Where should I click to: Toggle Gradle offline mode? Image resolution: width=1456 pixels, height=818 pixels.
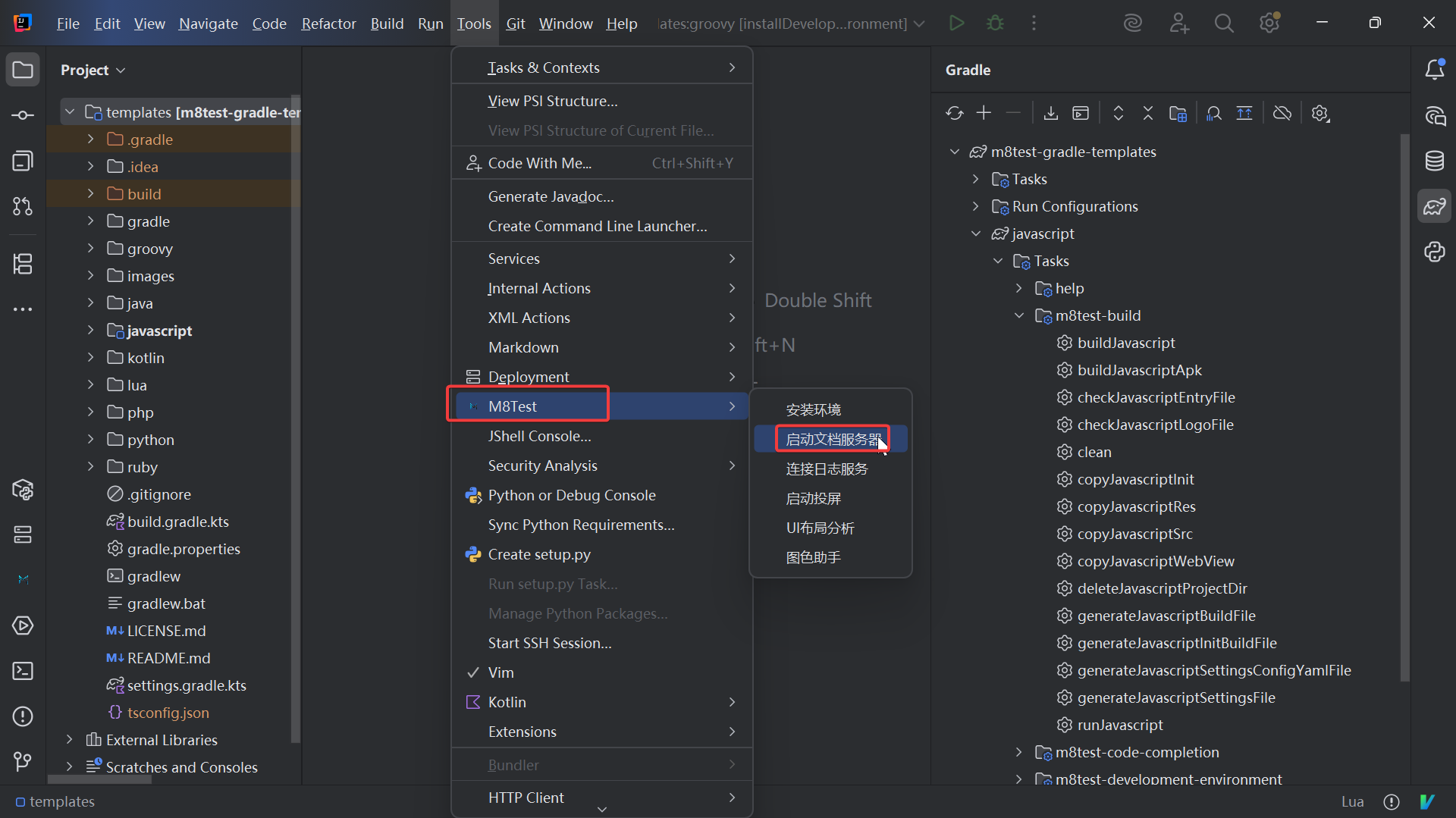pos(1282,114)
